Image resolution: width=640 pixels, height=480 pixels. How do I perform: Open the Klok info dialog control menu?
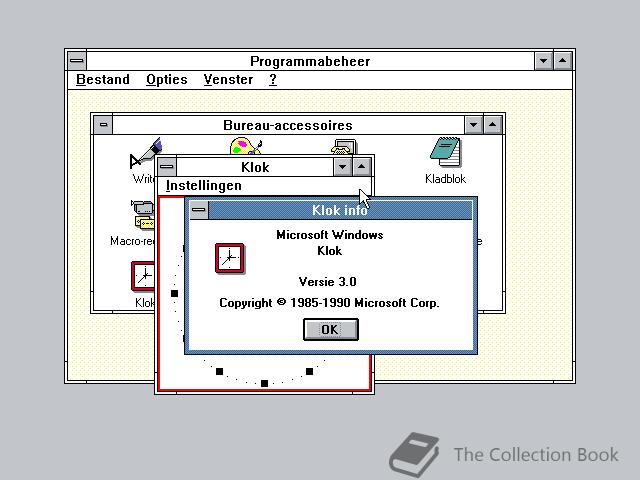click(199, 210)
